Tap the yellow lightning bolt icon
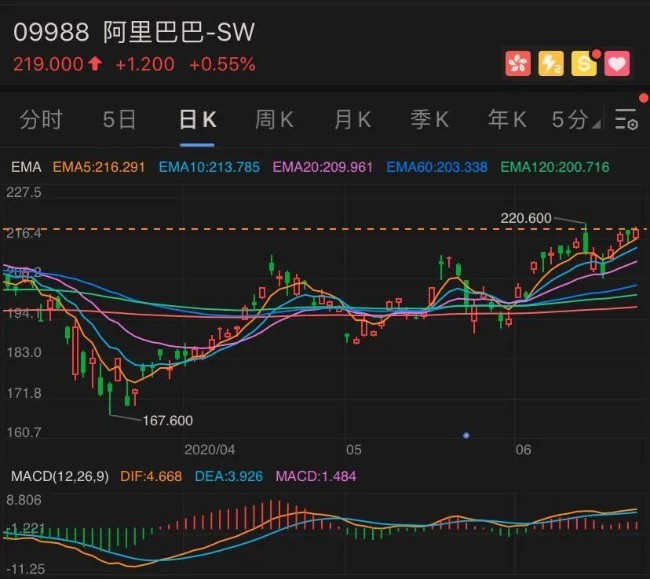The width and height of the screenshot is (650, 579). (551, 63)
